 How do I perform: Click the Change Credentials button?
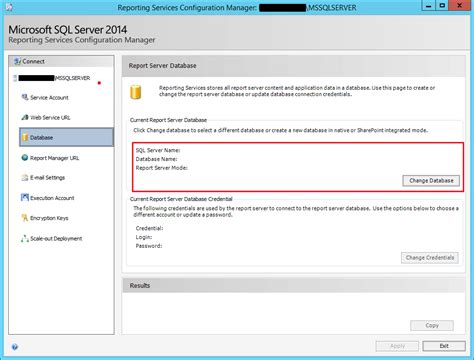[430, 258]
